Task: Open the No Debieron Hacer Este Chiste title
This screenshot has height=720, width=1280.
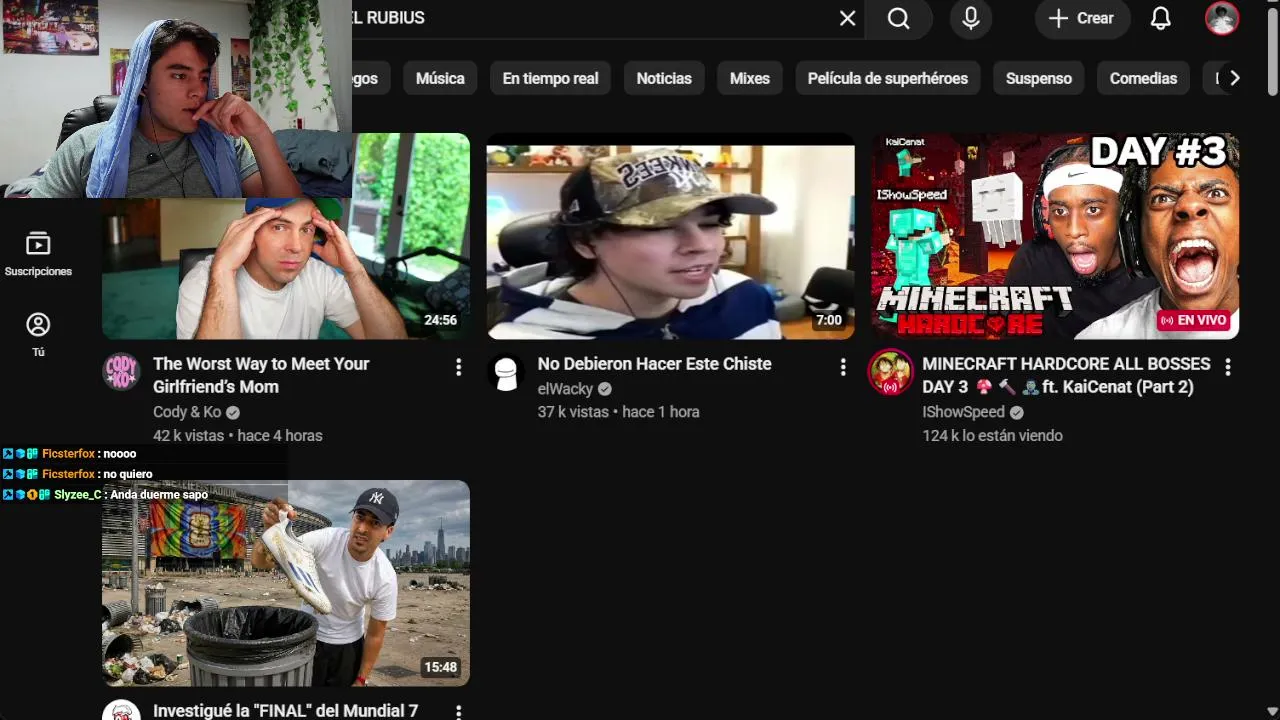Action: tap(654, 364)
